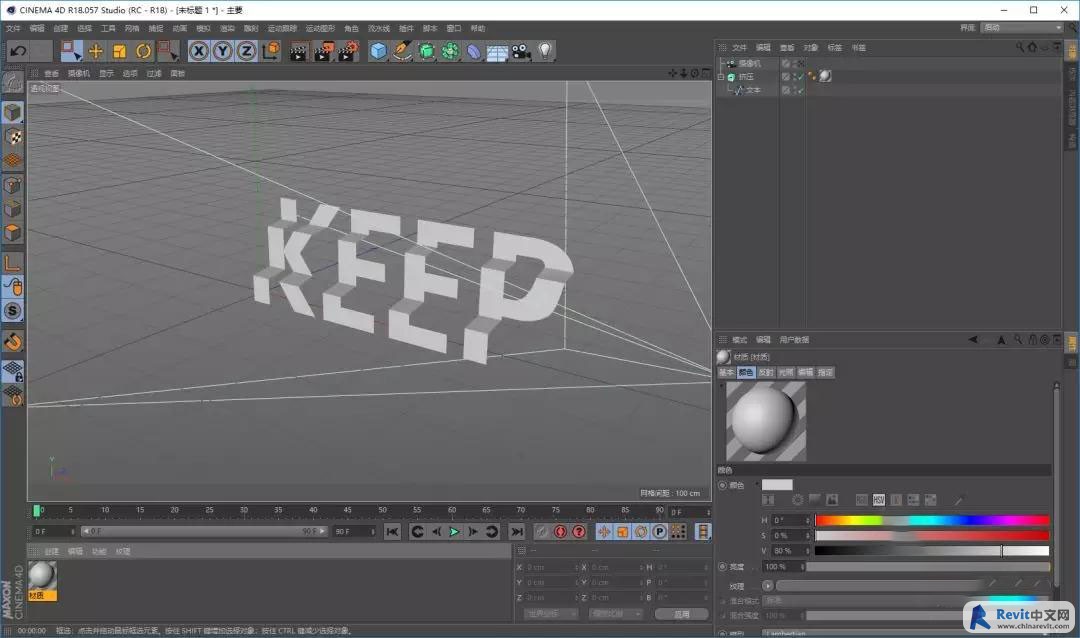Click the Enable Axis L-shaped icon
This screenshot has width=1080, height=638.
point(12,263)
